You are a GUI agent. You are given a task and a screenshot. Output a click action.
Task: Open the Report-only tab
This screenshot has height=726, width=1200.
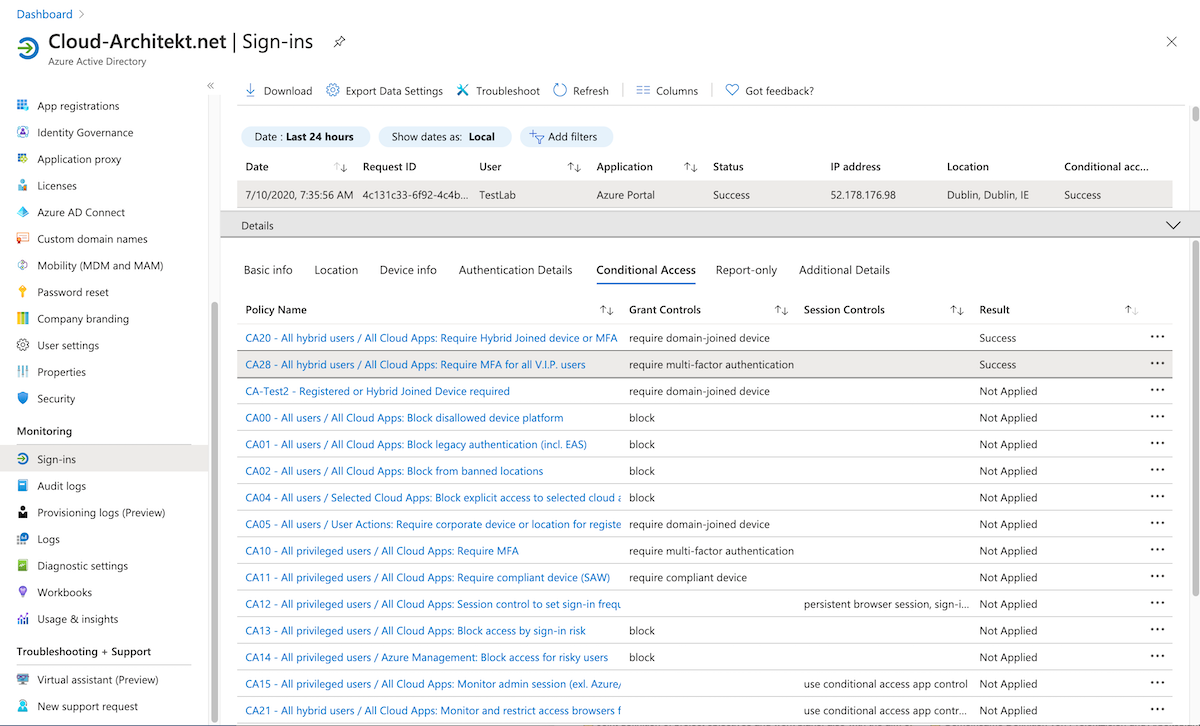pyautogui.click(x=747, y=270)
